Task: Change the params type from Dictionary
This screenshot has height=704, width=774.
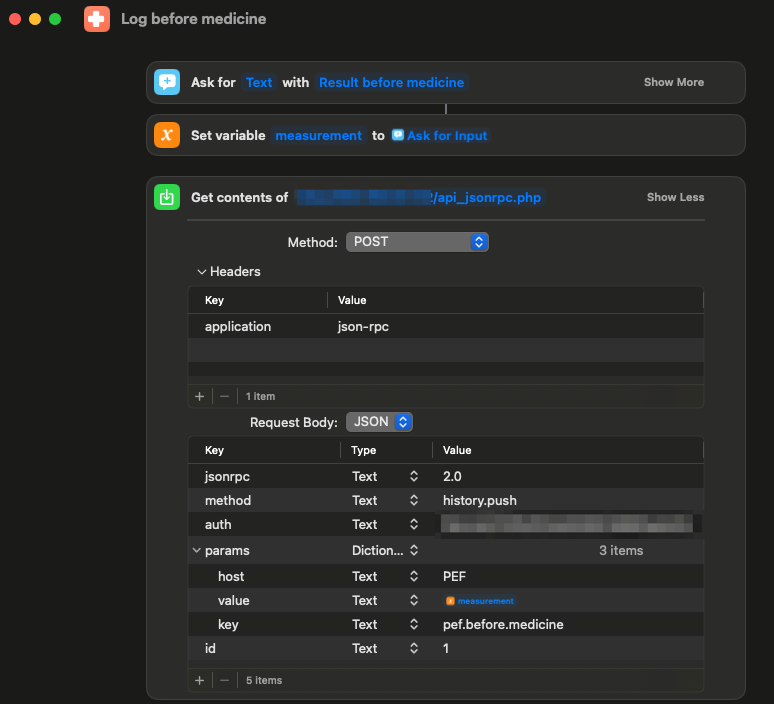Action: pos(385,551)
